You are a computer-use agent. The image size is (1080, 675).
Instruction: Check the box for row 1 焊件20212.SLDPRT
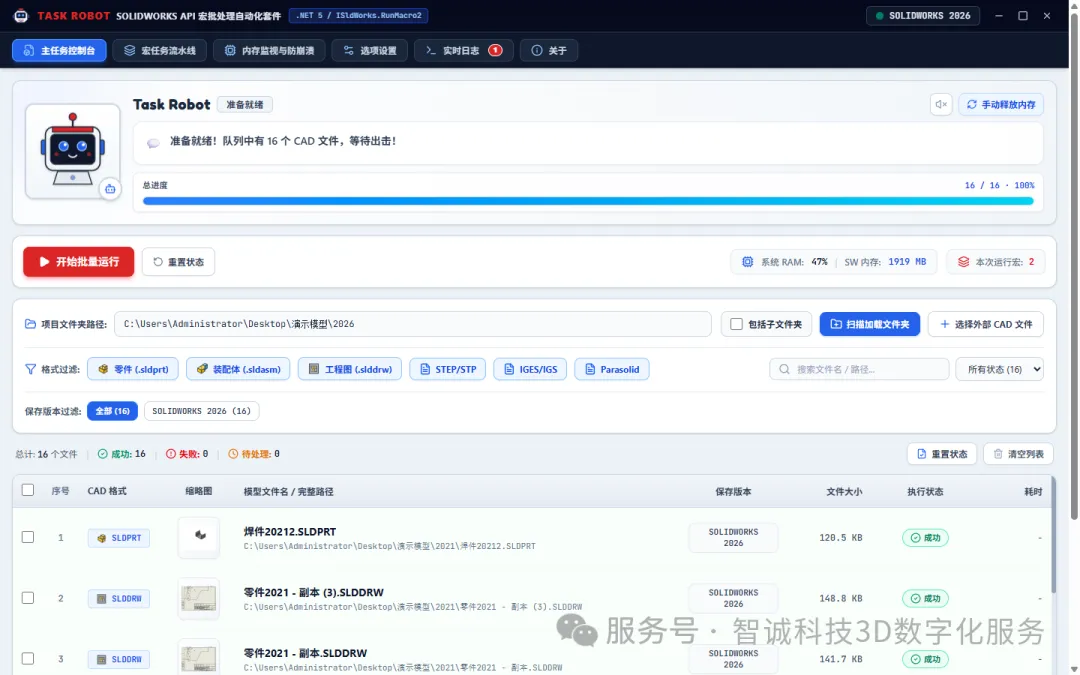pos(28,537)
